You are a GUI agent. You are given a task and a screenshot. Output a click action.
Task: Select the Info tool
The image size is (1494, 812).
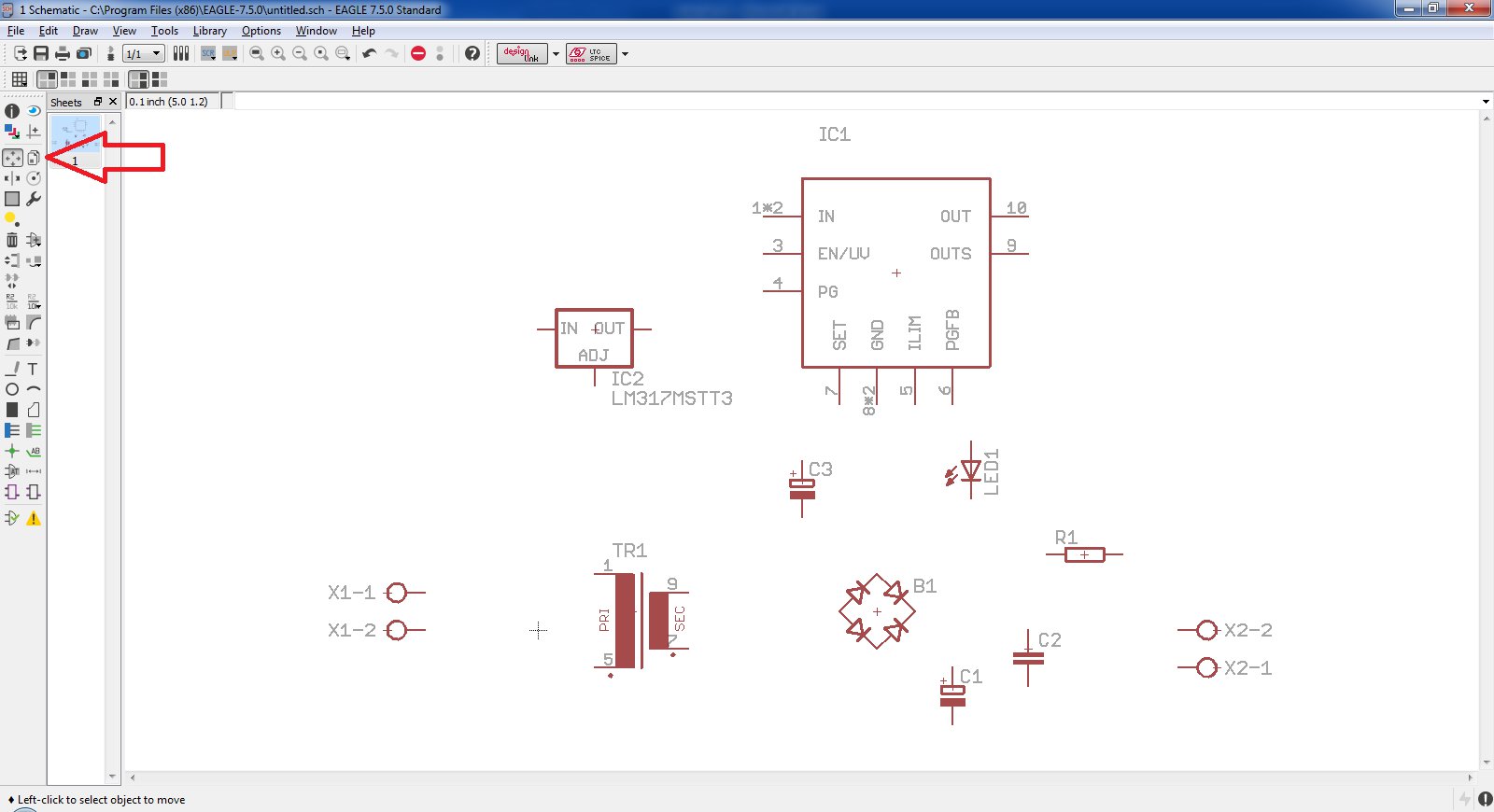coord(12,111)
